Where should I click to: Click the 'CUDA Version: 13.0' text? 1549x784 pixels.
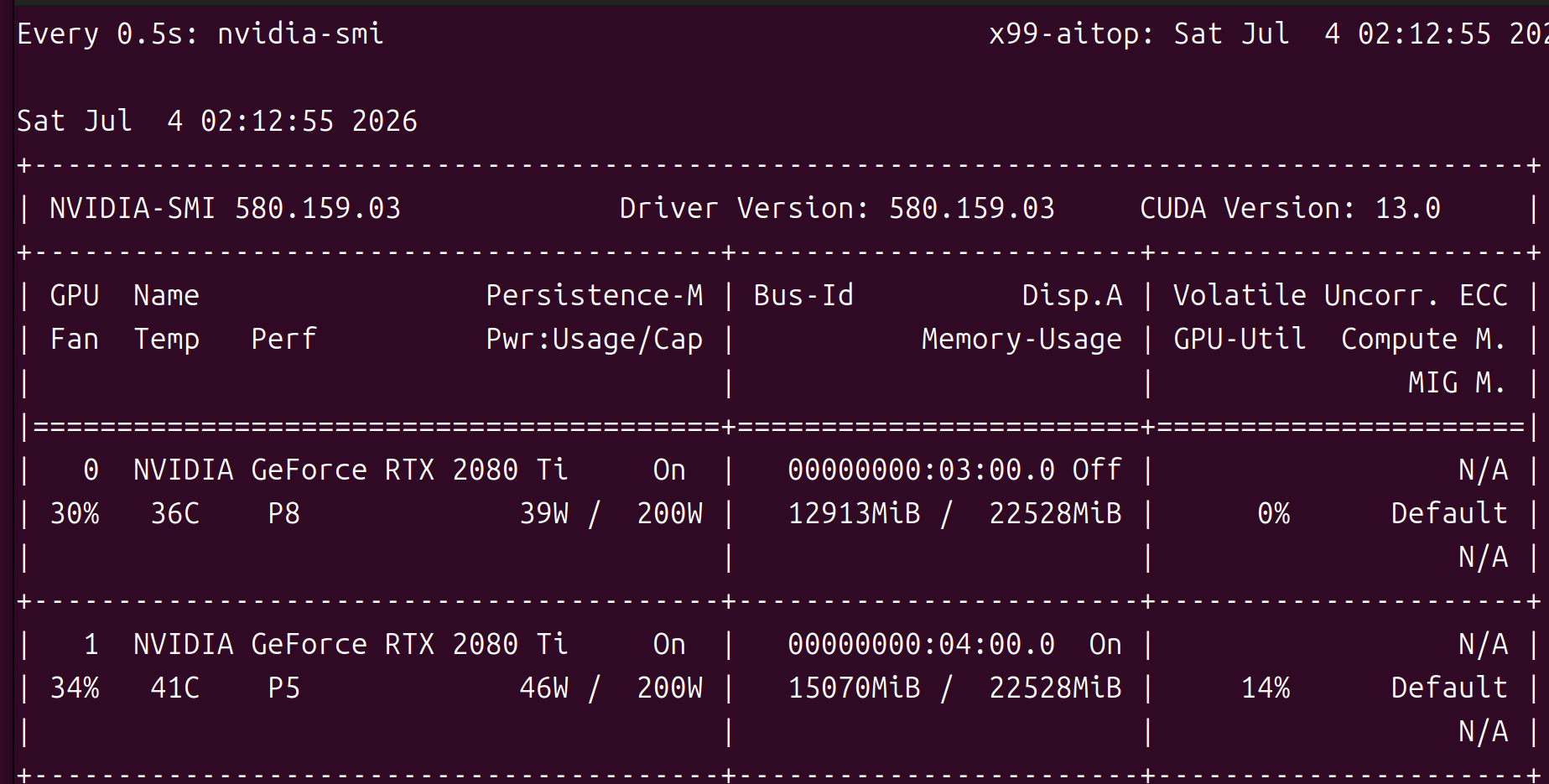(x=1290, y=208)
